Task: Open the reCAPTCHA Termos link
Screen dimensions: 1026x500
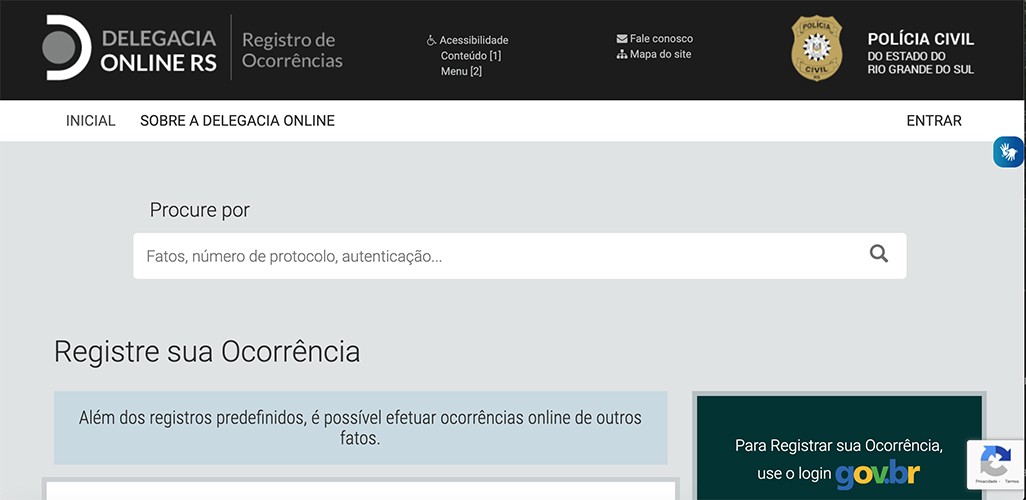Action: click(x=1012, y=481)
